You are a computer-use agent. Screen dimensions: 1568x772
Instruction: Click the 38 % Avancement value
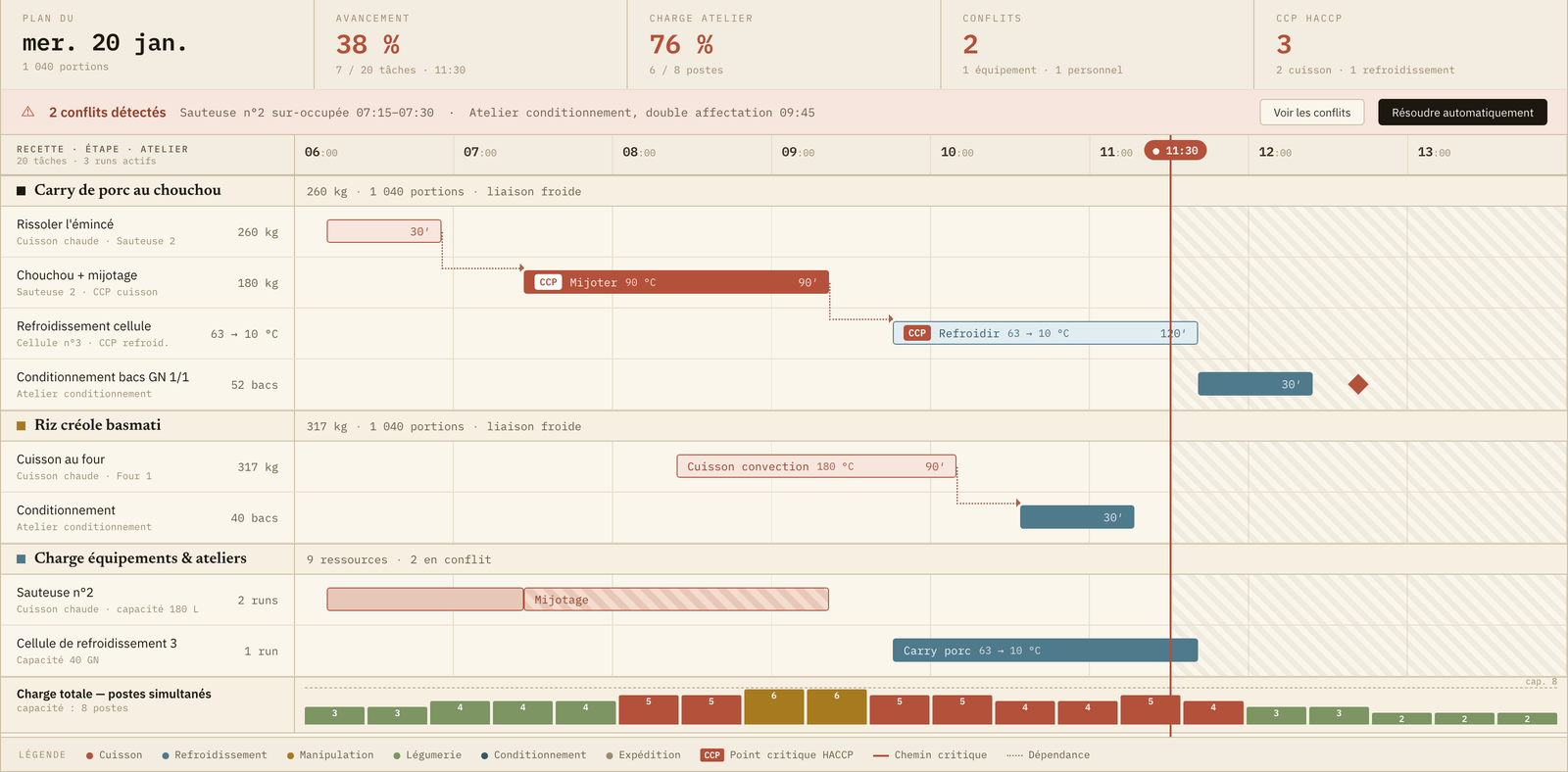(x=367, y=45)
